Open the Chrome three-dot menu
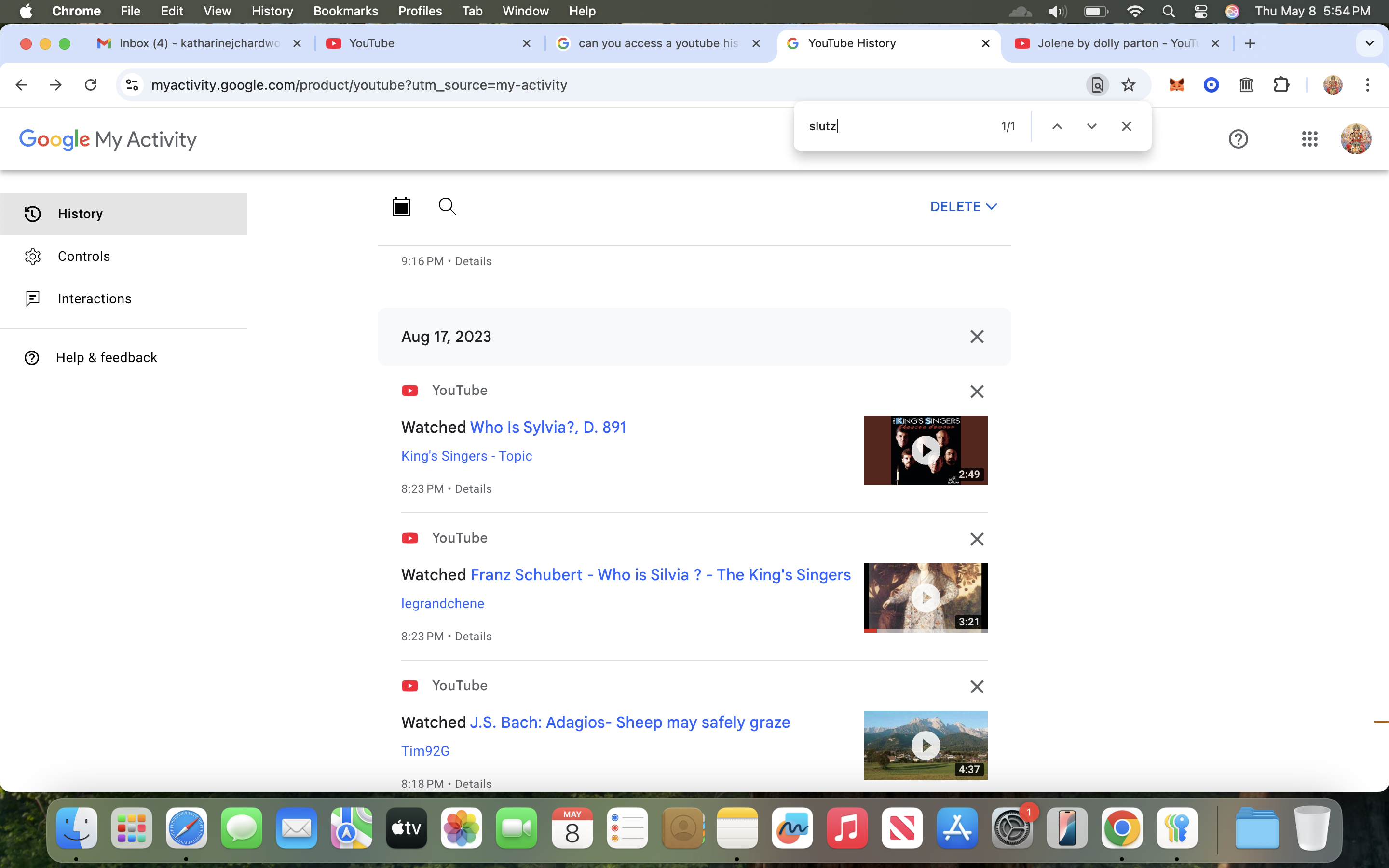 (x=1368, y=85)
